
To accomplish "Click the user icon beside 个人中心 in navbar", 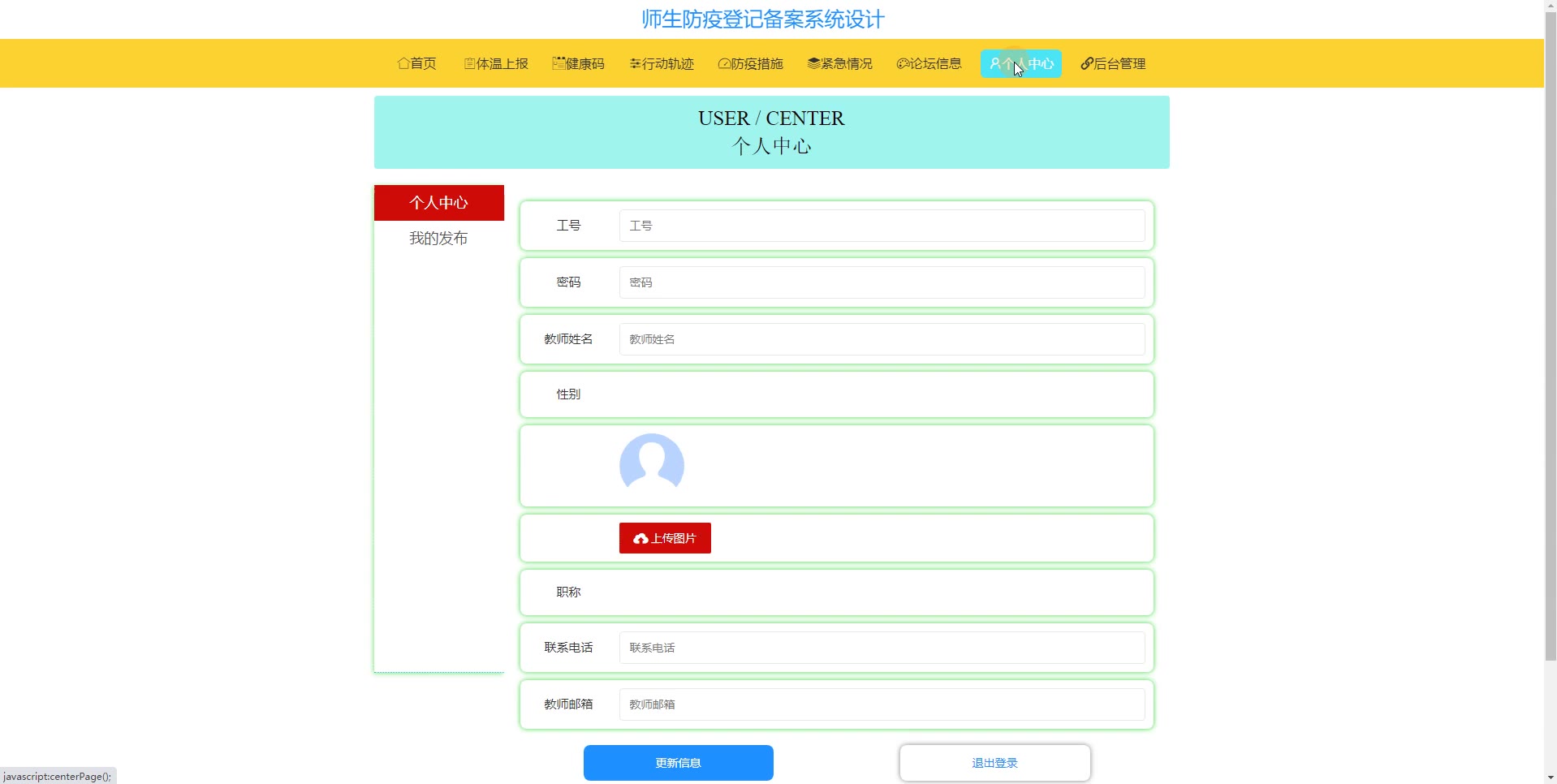I will [995, 63].
